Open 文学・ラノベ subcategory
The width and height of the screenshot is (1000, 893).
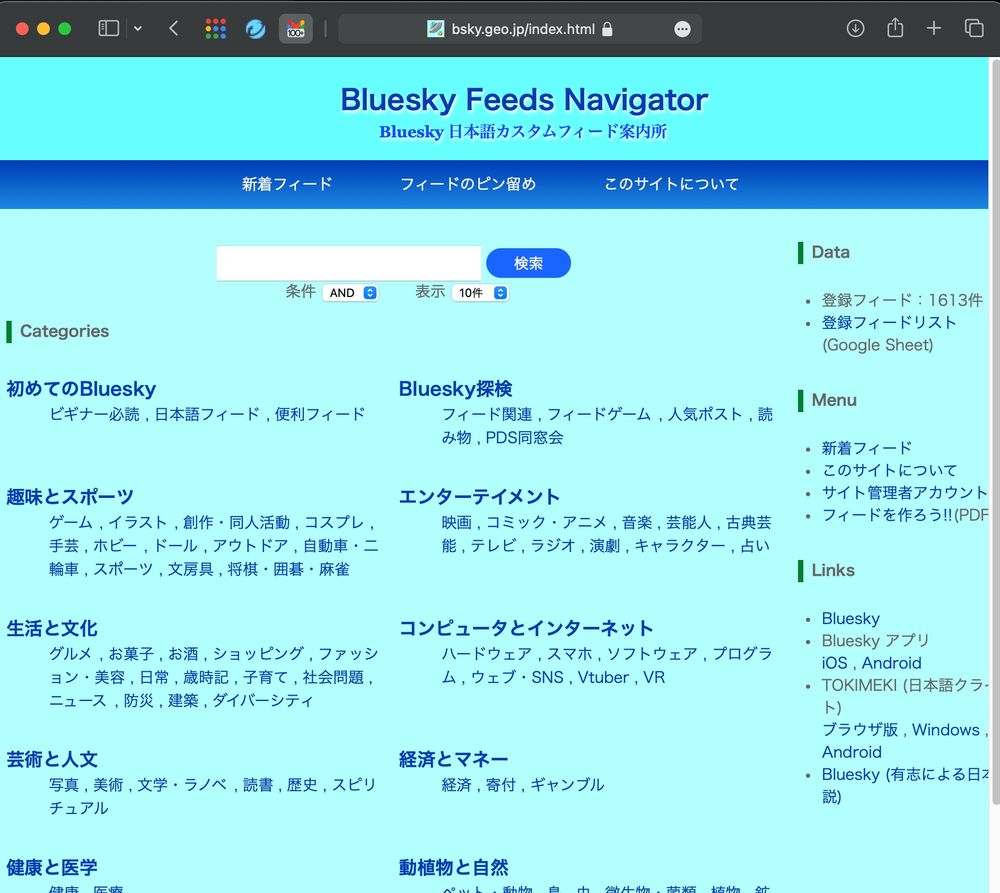coord(182,785)
